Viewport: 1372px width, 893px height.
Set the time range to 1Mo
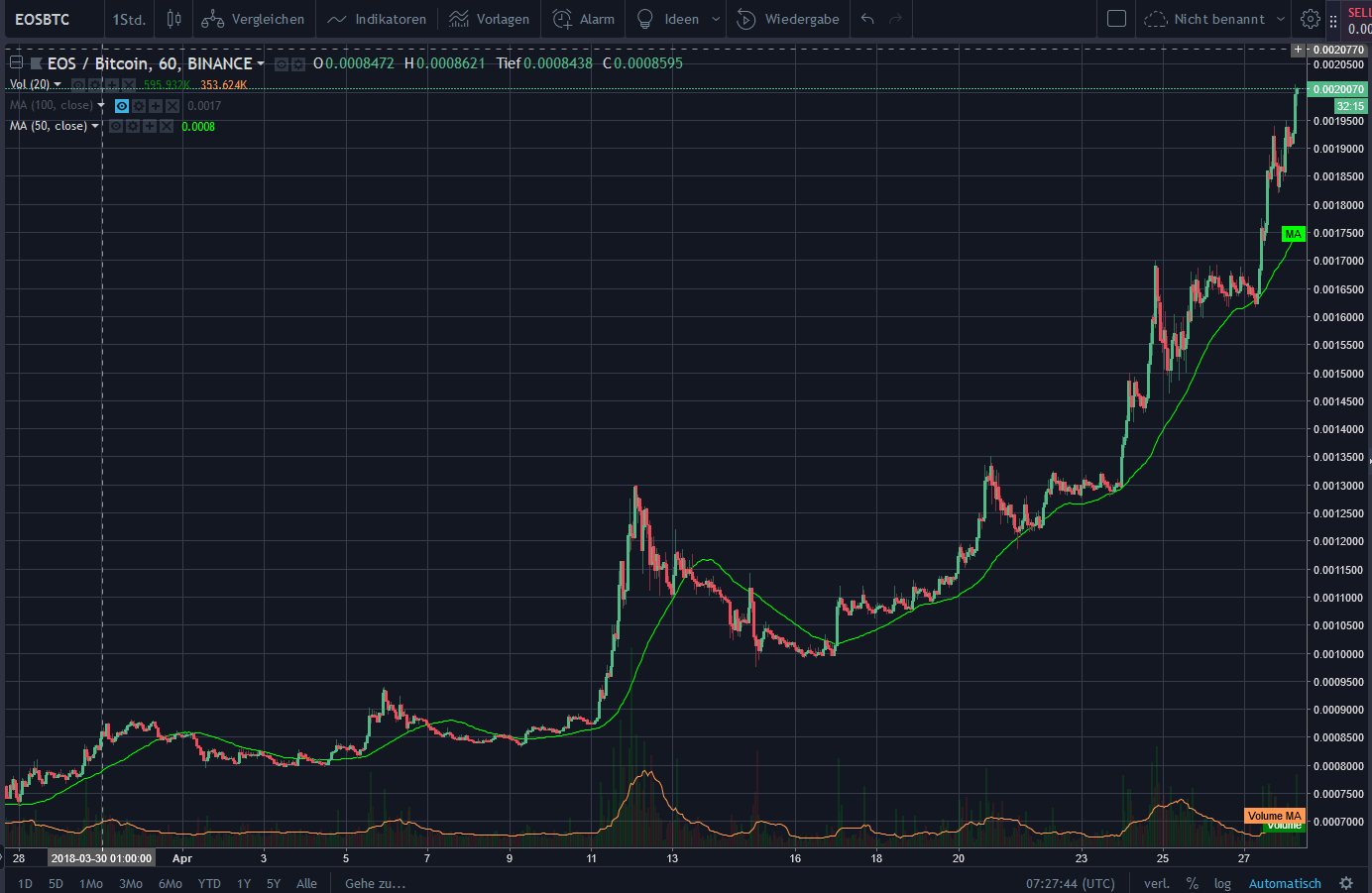(x=91, y=883)
